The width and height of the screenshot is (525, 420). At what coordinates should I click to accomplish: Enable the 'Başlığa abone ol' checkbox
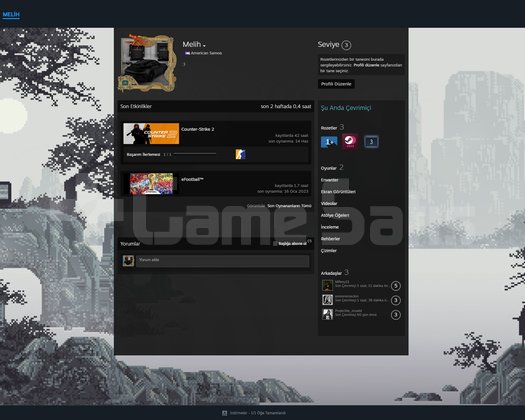pos(275,243)
